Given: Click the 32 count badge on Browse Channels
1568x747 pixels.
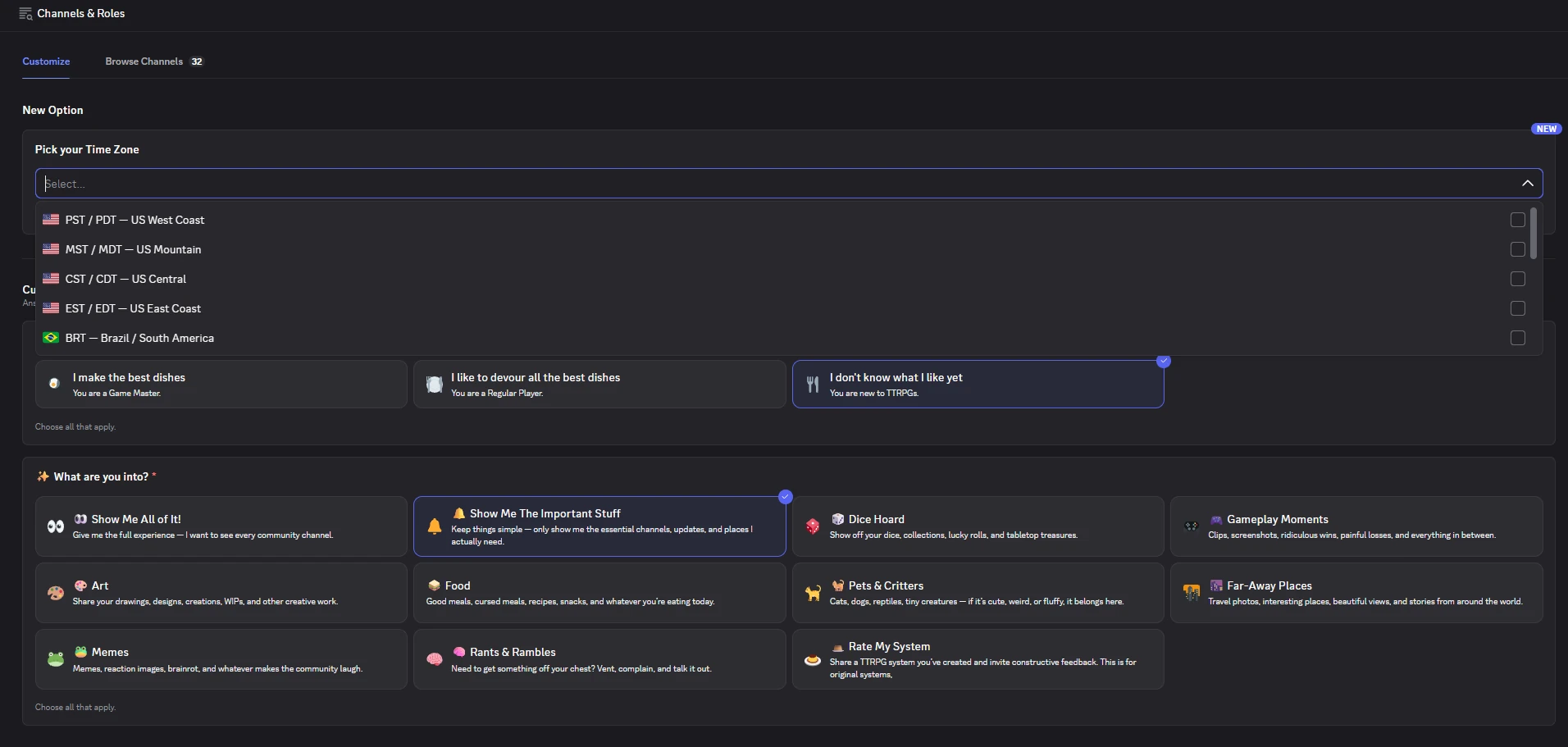Looking at the screenshot, I should (197, 61).
